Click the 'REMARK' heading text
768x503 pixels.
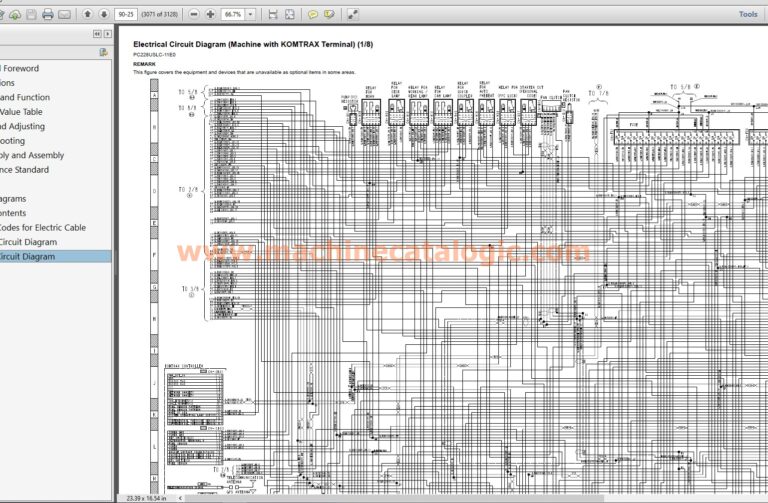144,64
